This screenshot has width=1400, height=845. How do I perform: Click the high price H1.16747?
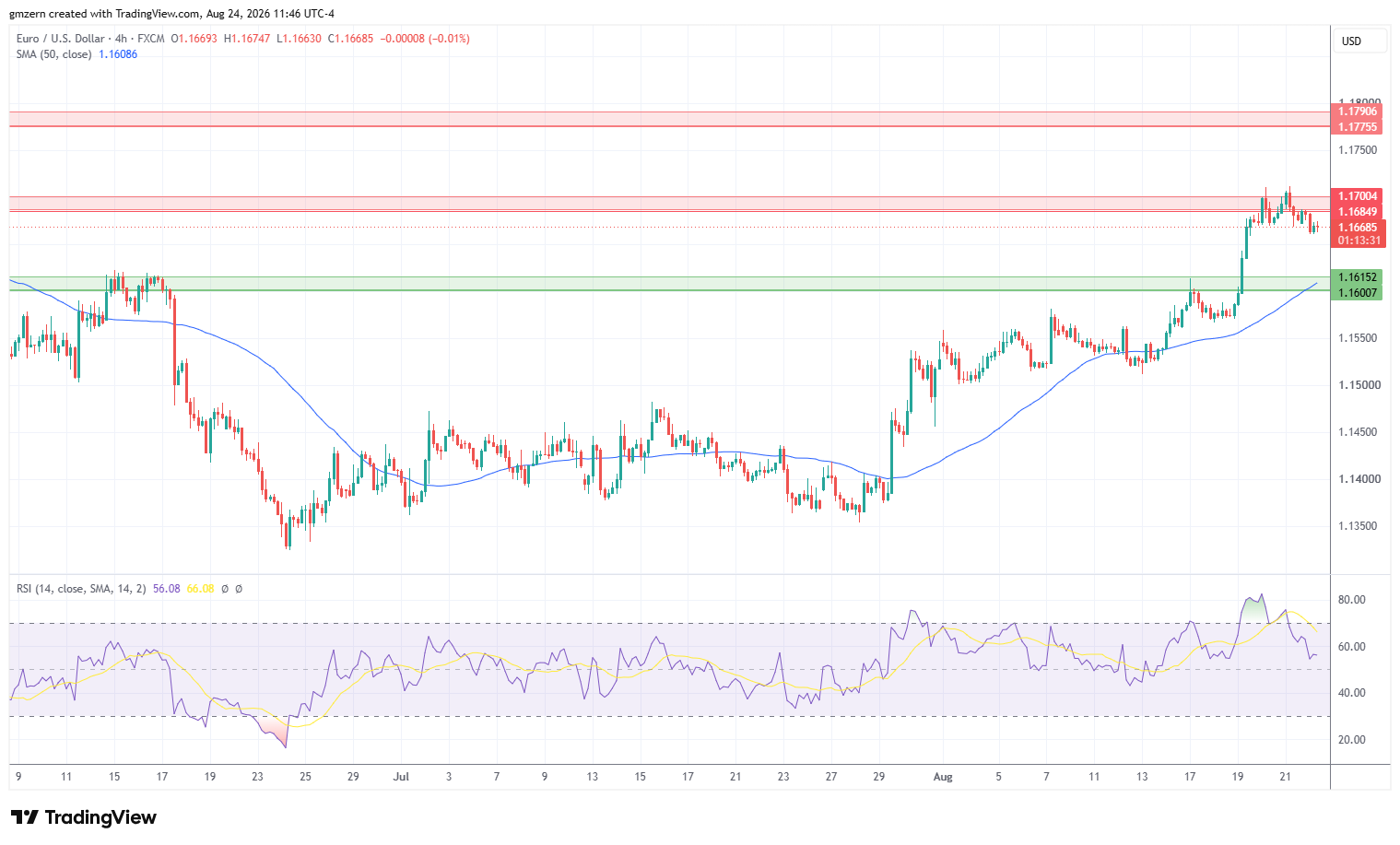247,39
